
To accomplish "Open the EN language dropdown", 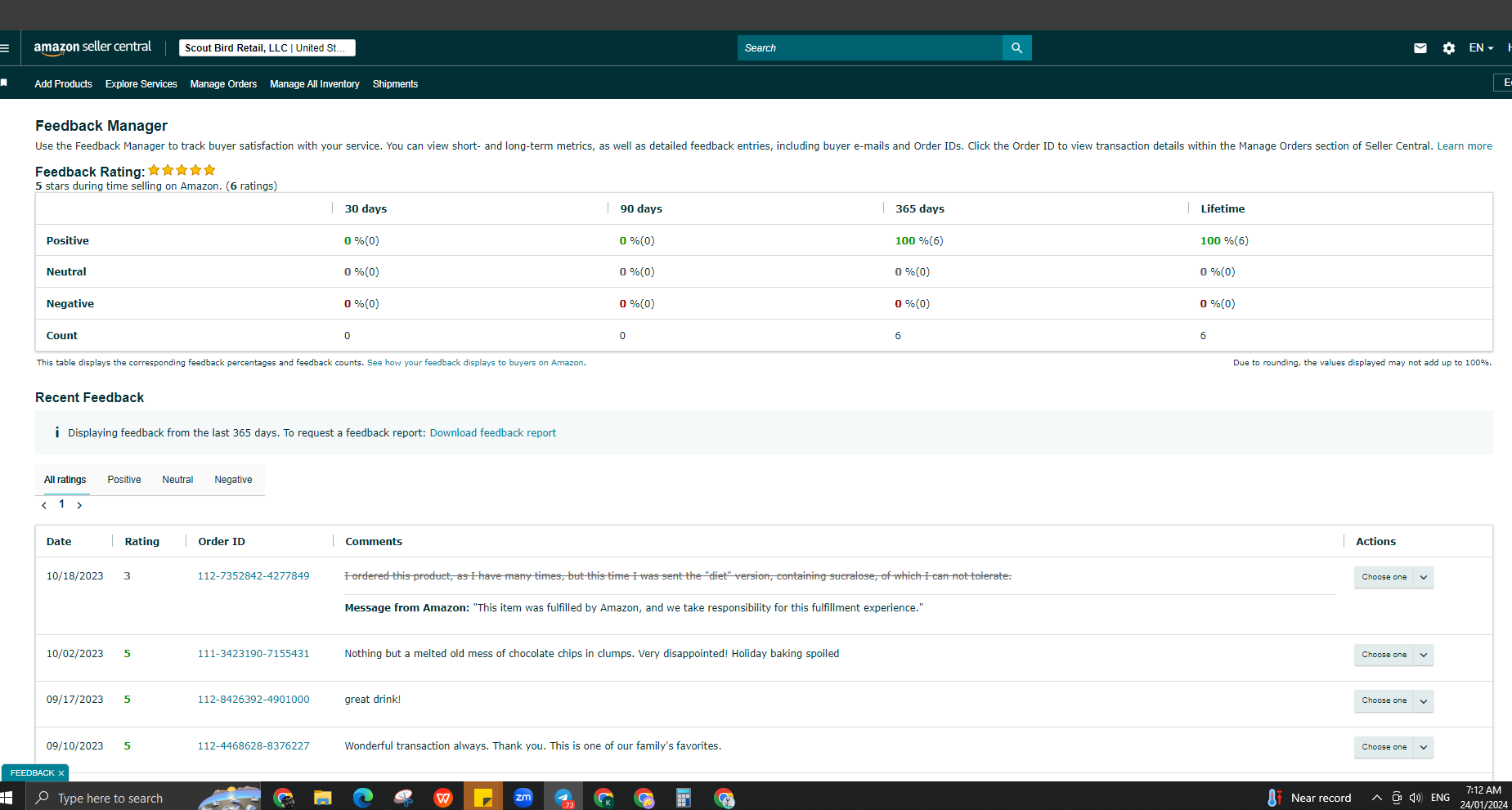I will [x=1481, y=48].
